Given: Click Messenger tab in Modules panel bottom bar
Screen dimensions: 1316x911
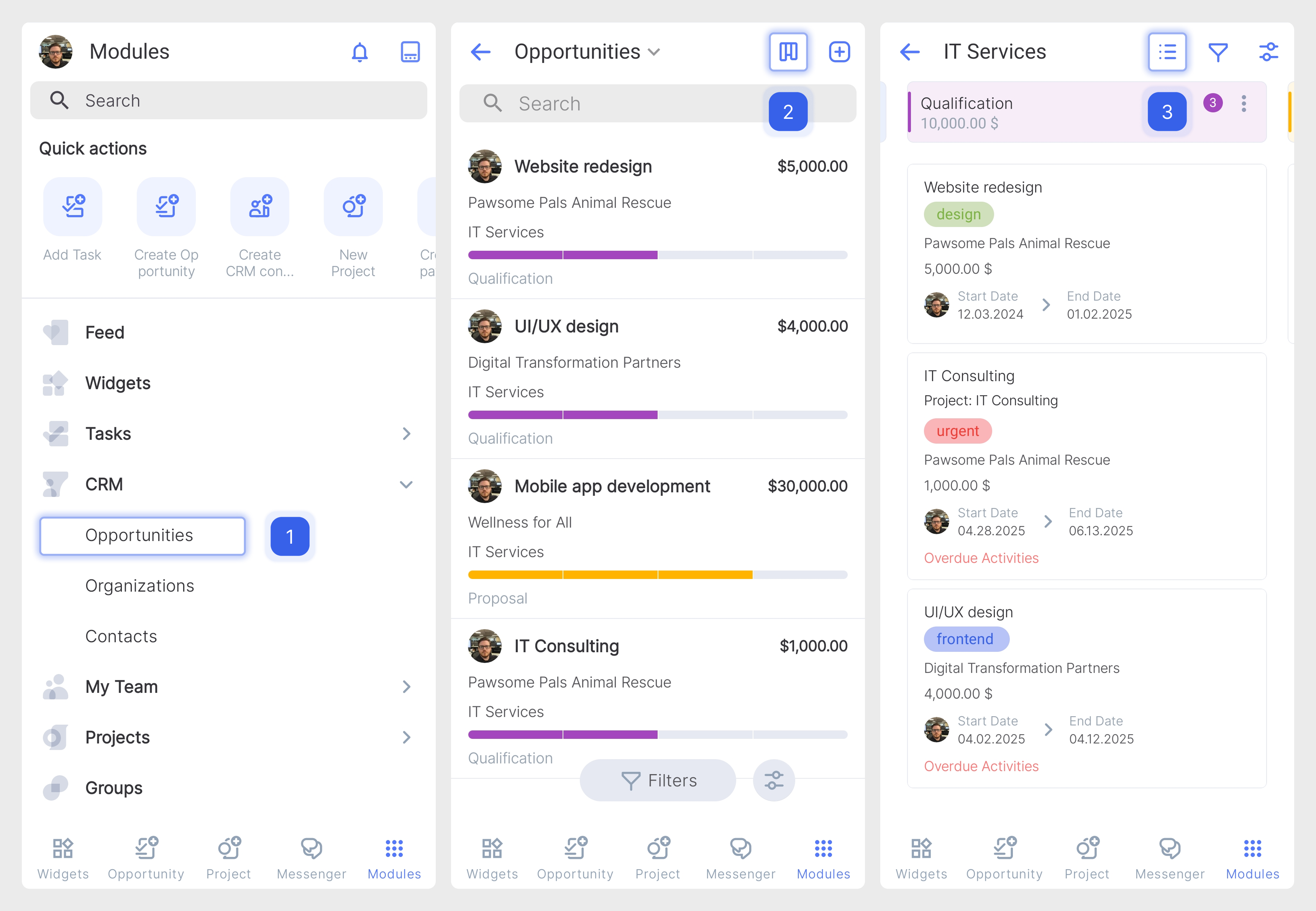Looking at the screenshot, I should click(312, 858).
